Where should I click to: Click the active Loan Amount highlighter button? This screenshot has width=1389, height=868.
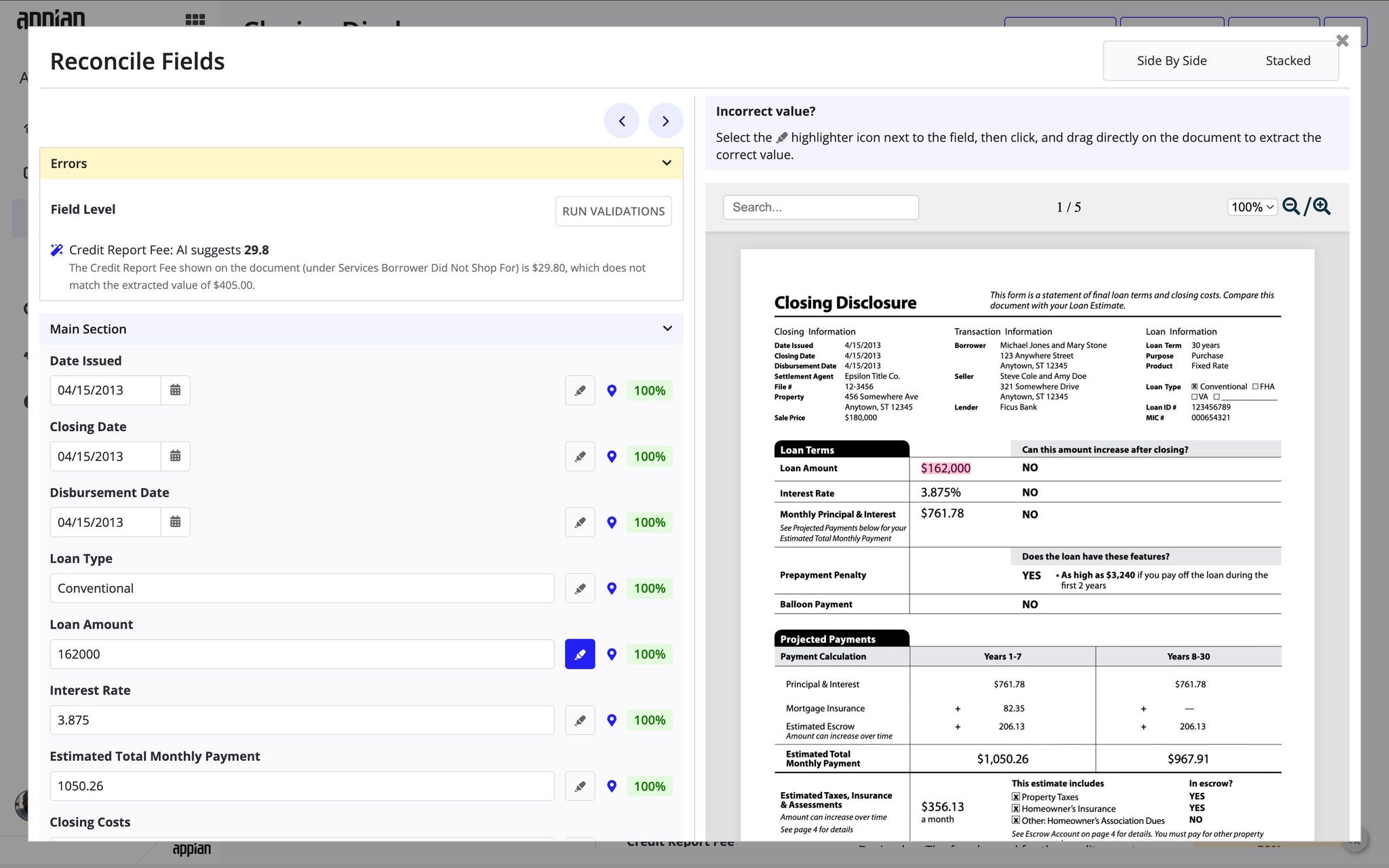(x=580, y=654)
